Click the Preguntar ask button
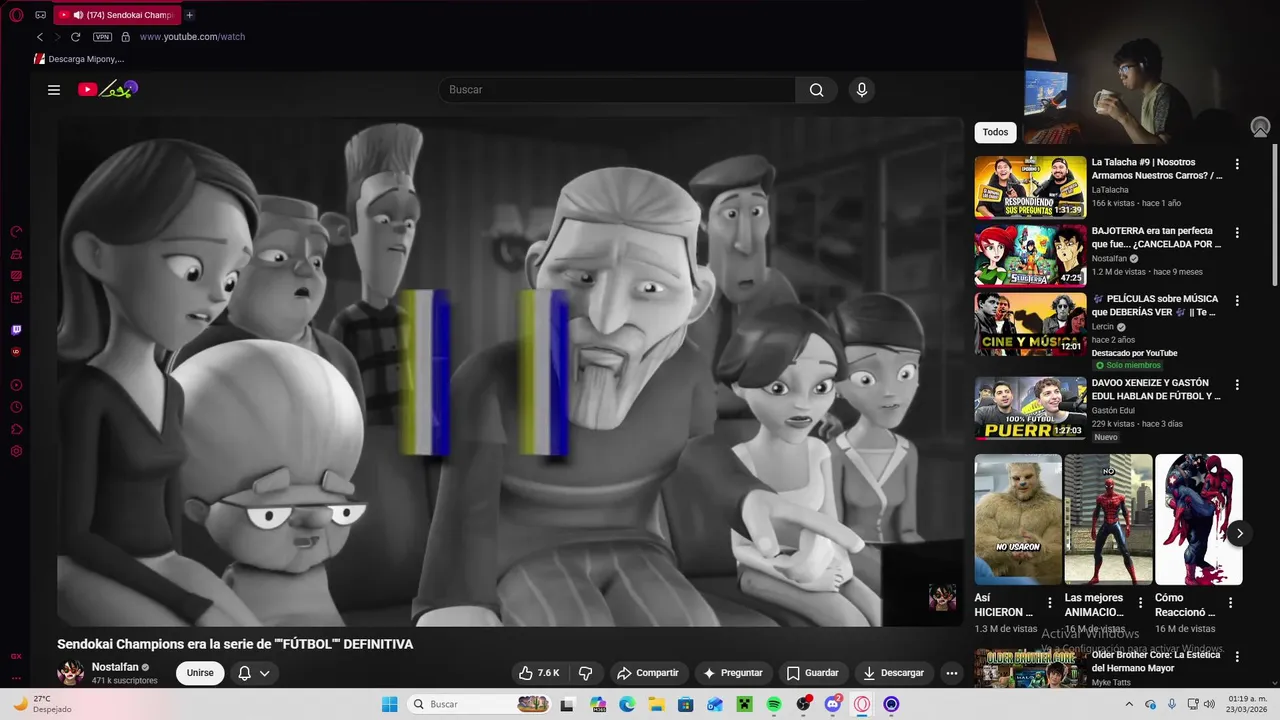The image size is (1280, 720). pyautogui.click(x=734, y=673)
